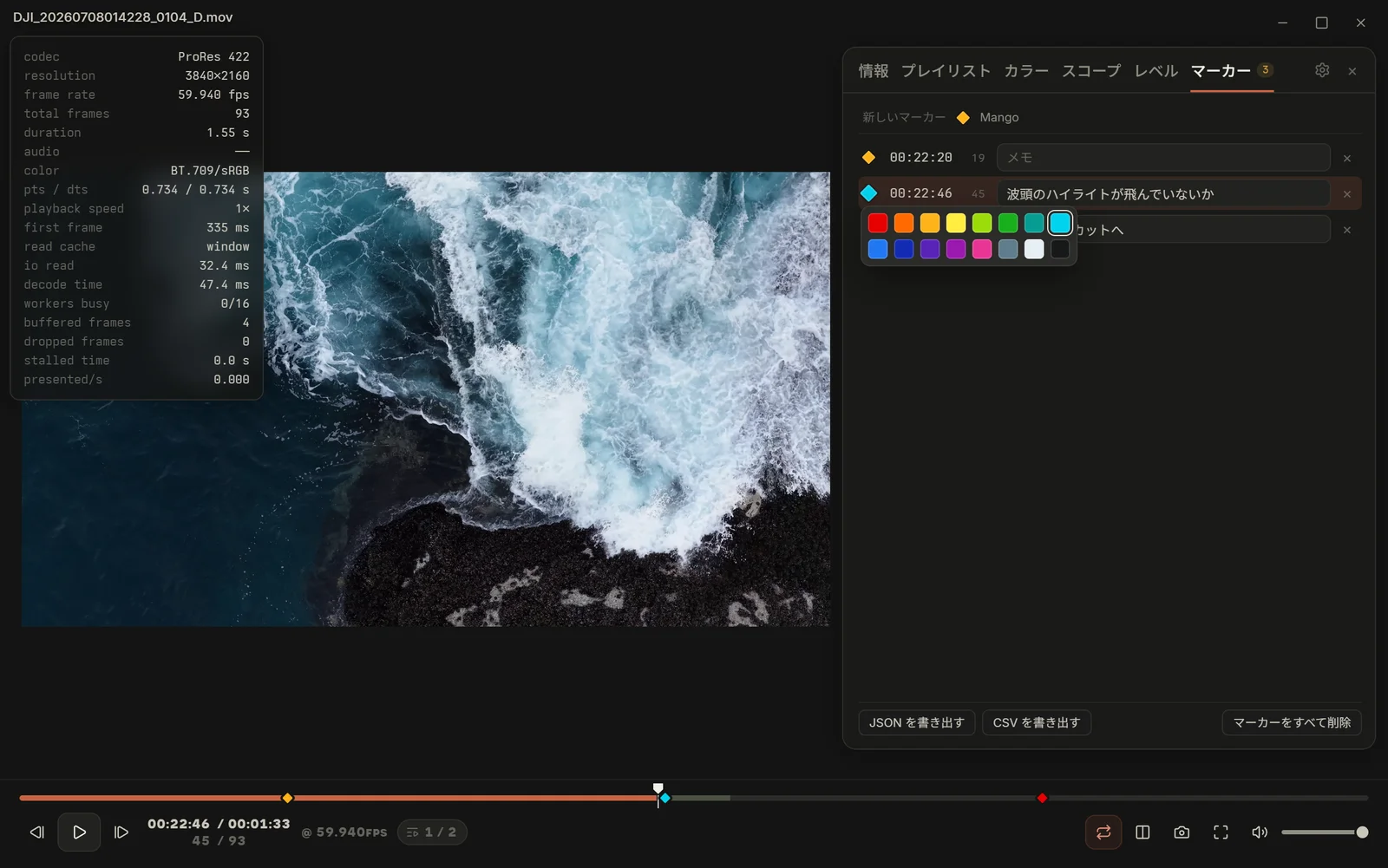Pick the teal color swatch
This screenshot has height=868, width=1388.
(x=1034, y=223)
